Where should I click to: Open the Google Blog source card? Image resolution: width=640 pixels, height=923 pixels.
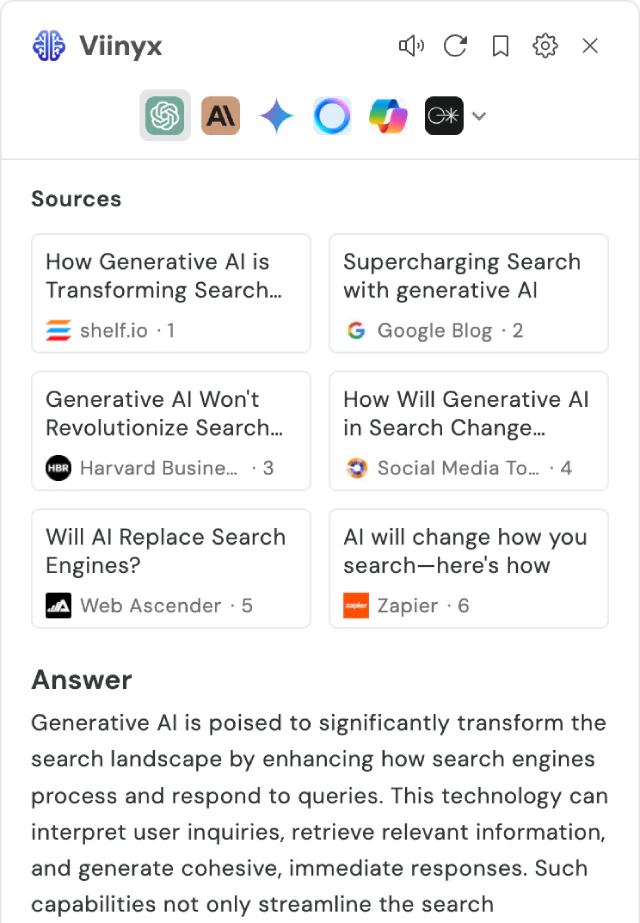[x=468, y=293]
